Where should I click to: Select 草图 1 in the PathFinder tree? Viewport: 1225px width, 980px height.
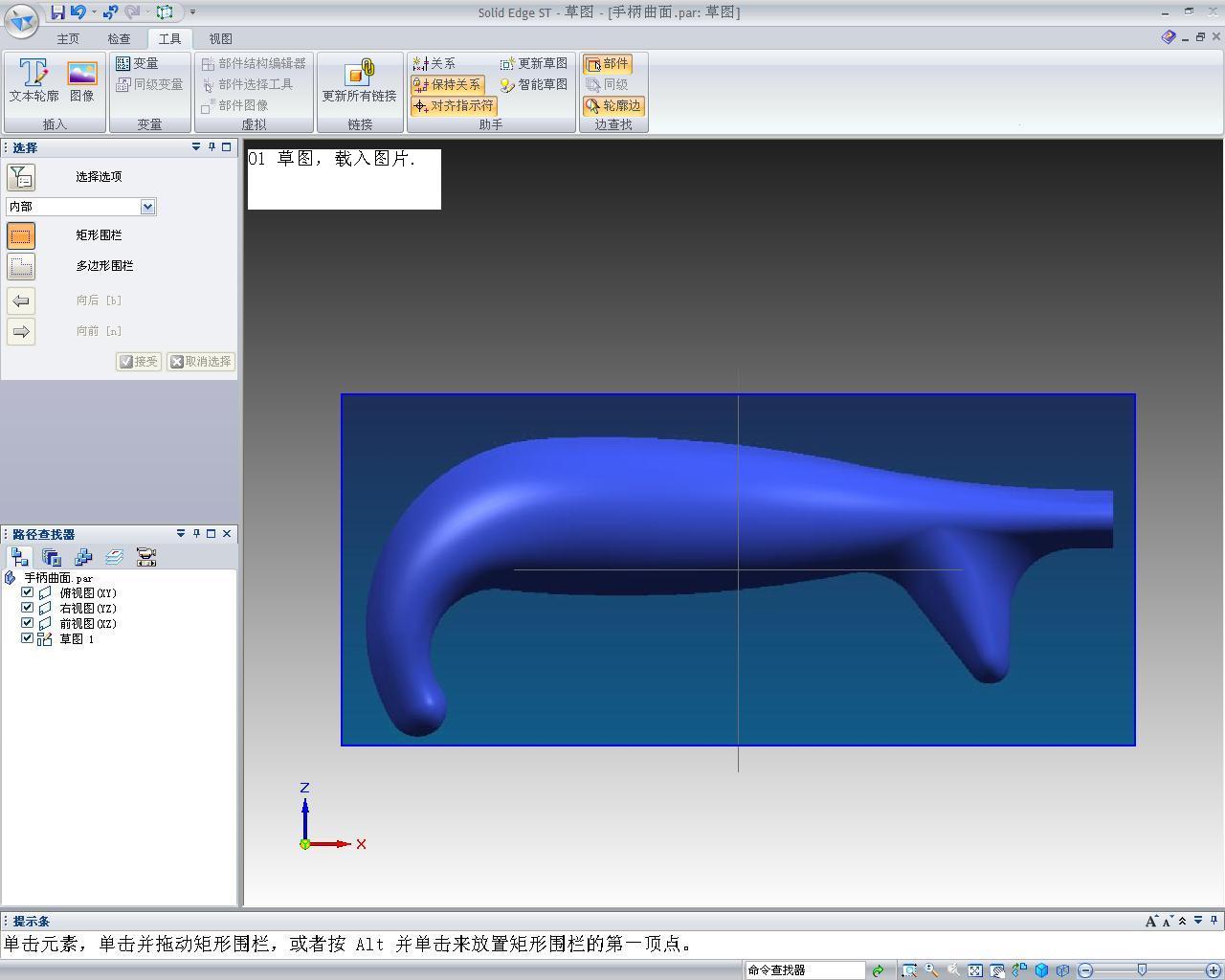coord(77,639)
